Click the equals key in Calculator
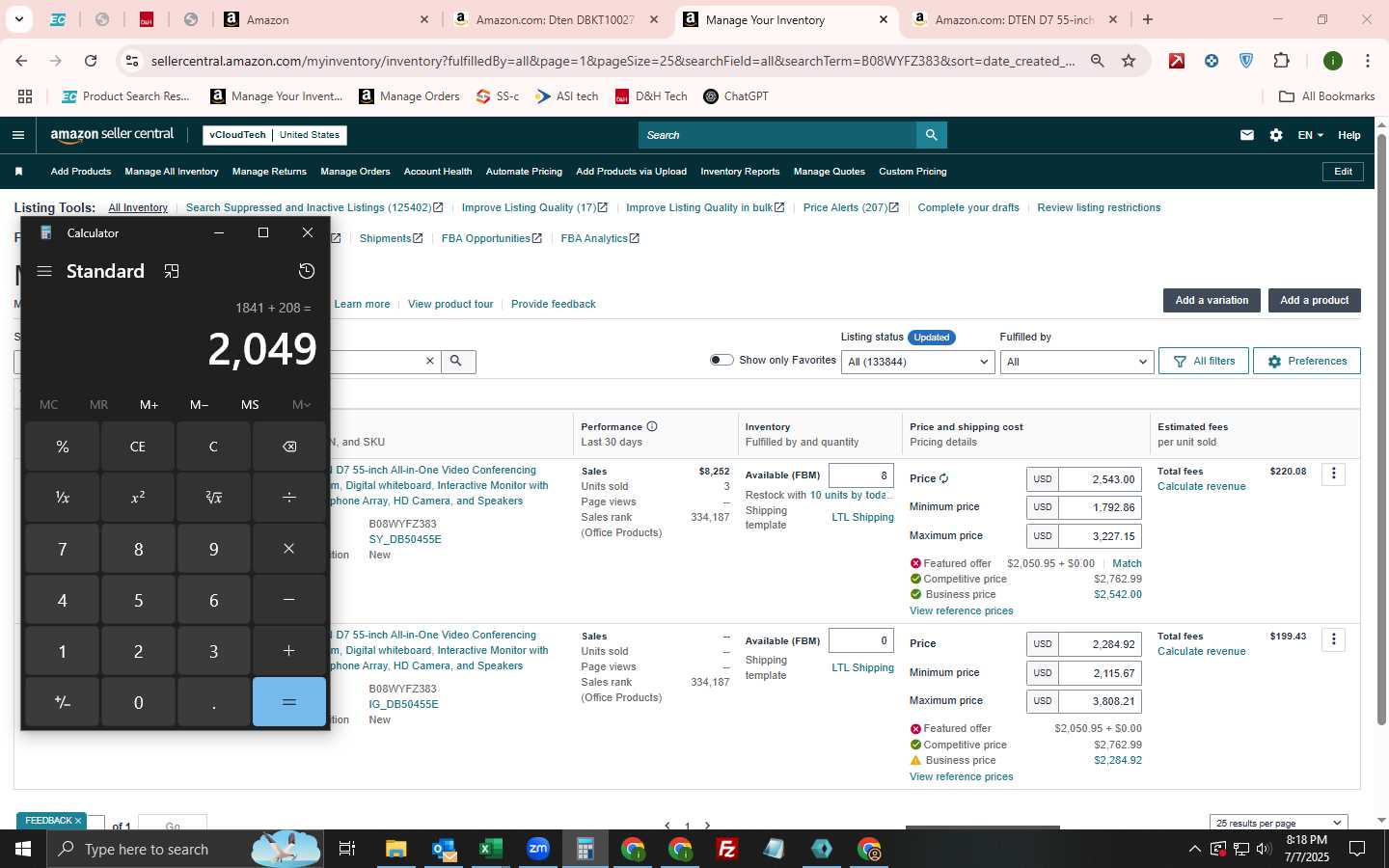 (289, 702)
